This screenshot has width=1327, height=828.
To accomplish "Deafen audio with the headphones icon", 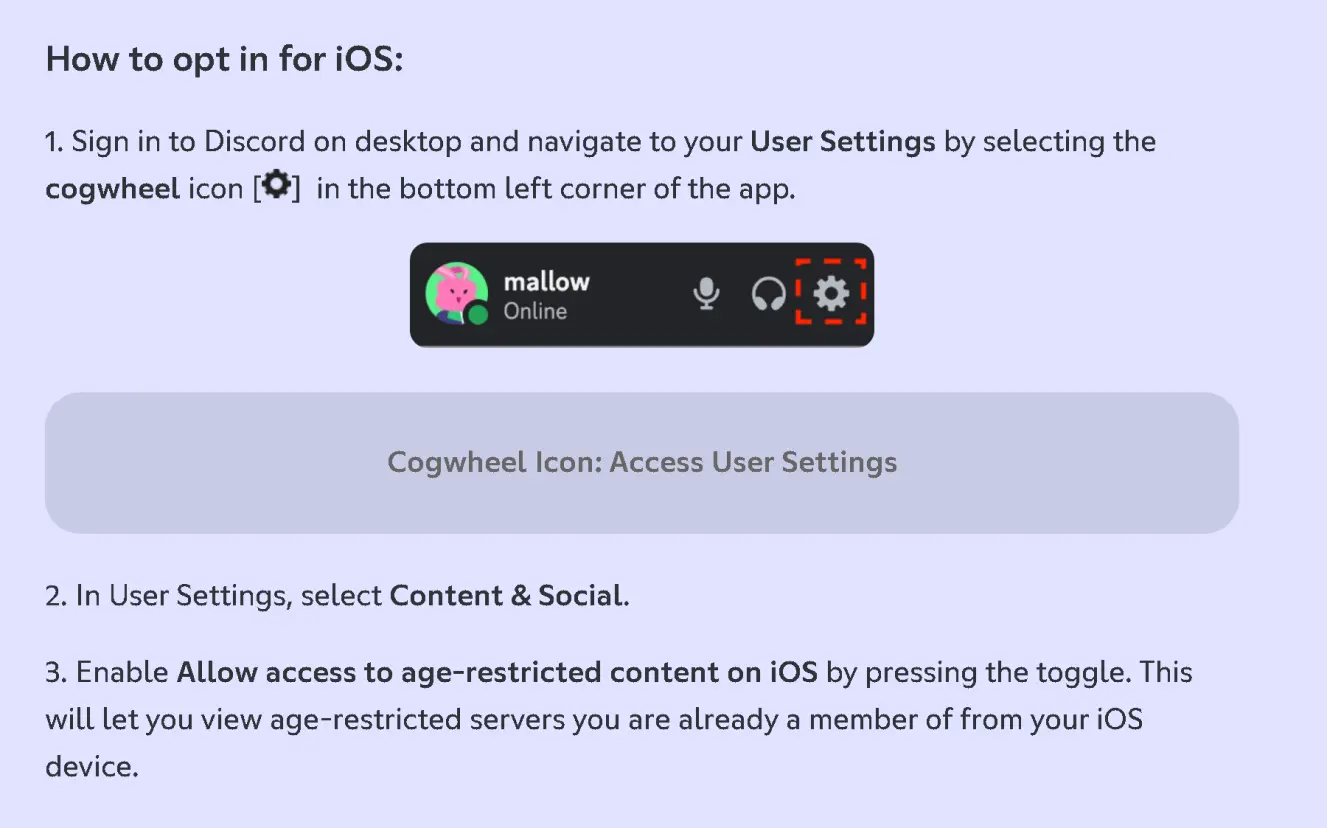I will (x=768, y=294).
